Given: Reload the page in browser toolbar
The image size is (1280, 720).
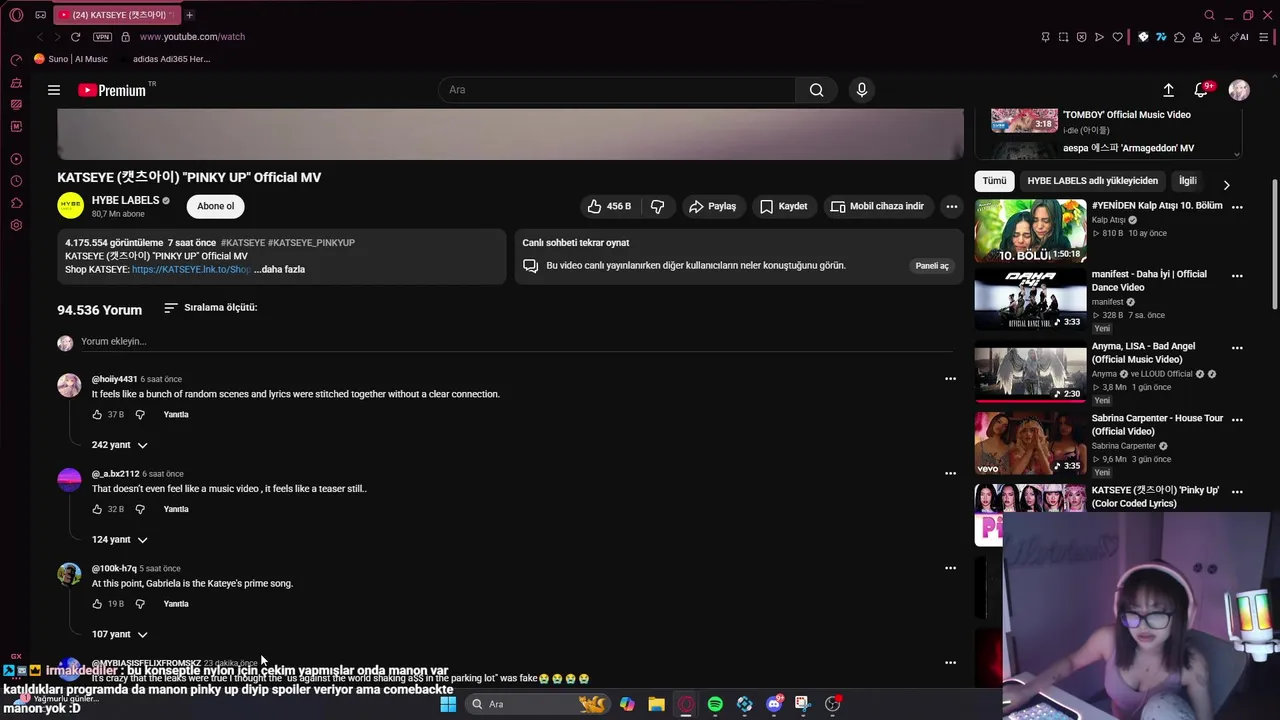Looking at the screenshot, I should pyautogui.click(x=75, y=37).
